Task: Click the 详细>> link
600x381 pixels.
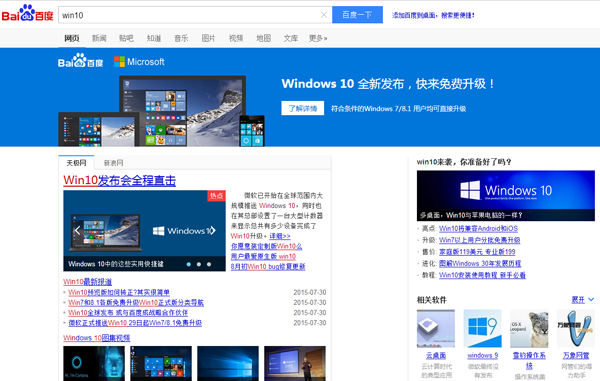Action: (280, 236)
